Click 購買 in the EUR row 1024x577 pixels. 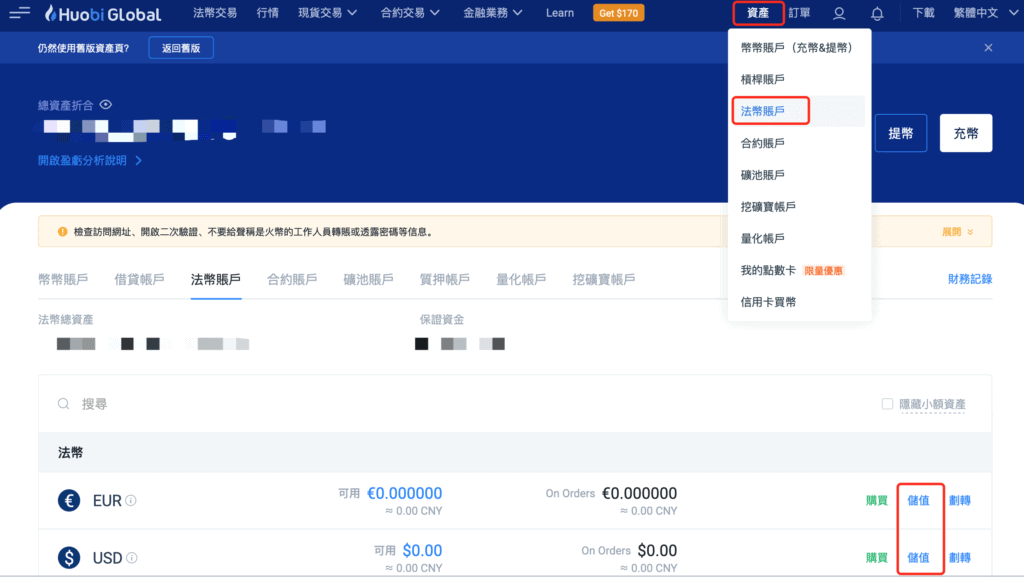pyautogui.click(x=877, y=501)
